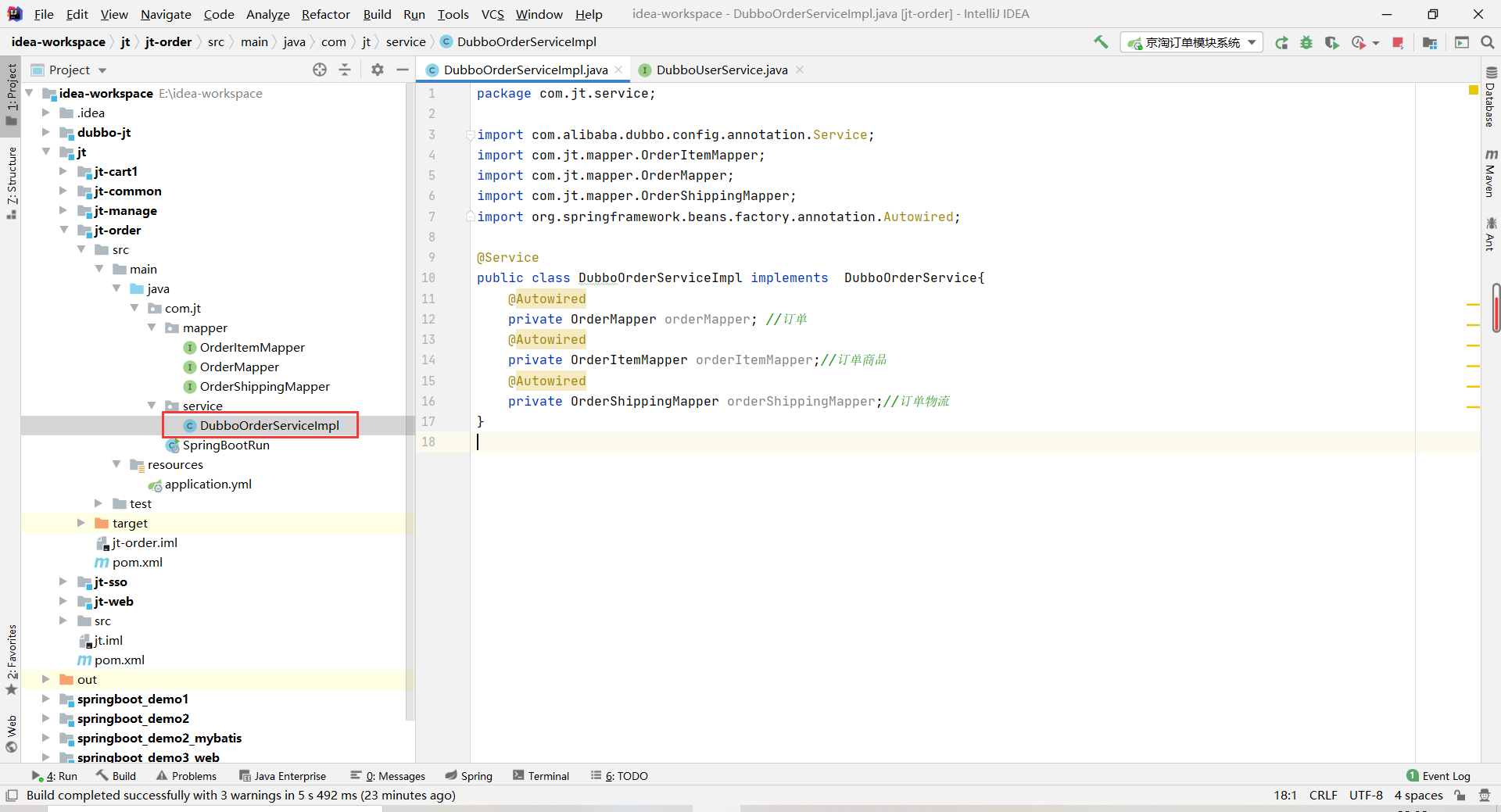This screenshot has width=1501, height=812.
Task: Click the Rerun green arrow icon
Action: [x=1281, y=43]
